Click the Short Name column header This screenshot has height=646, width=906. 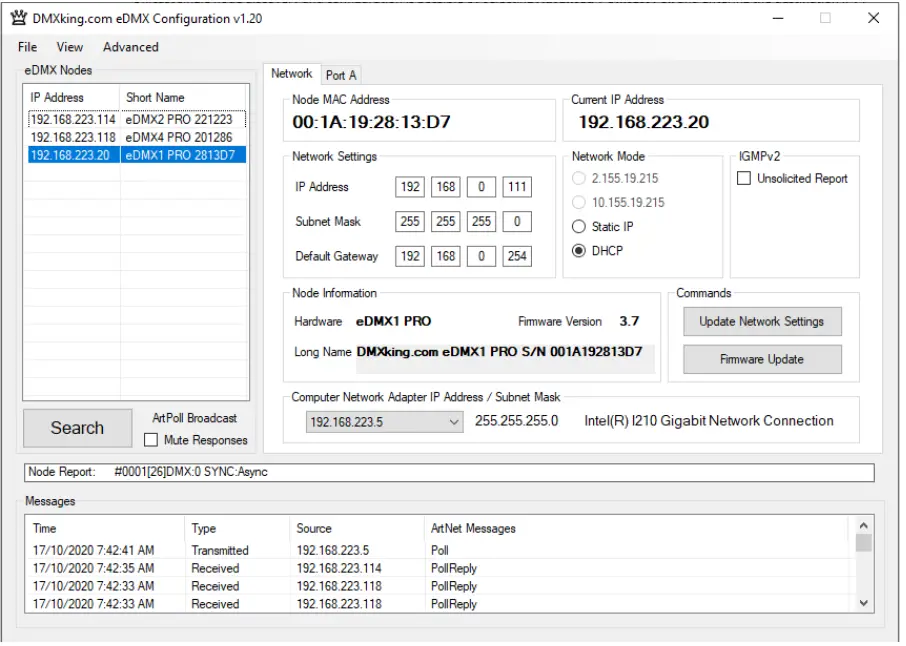pos(184,98)
